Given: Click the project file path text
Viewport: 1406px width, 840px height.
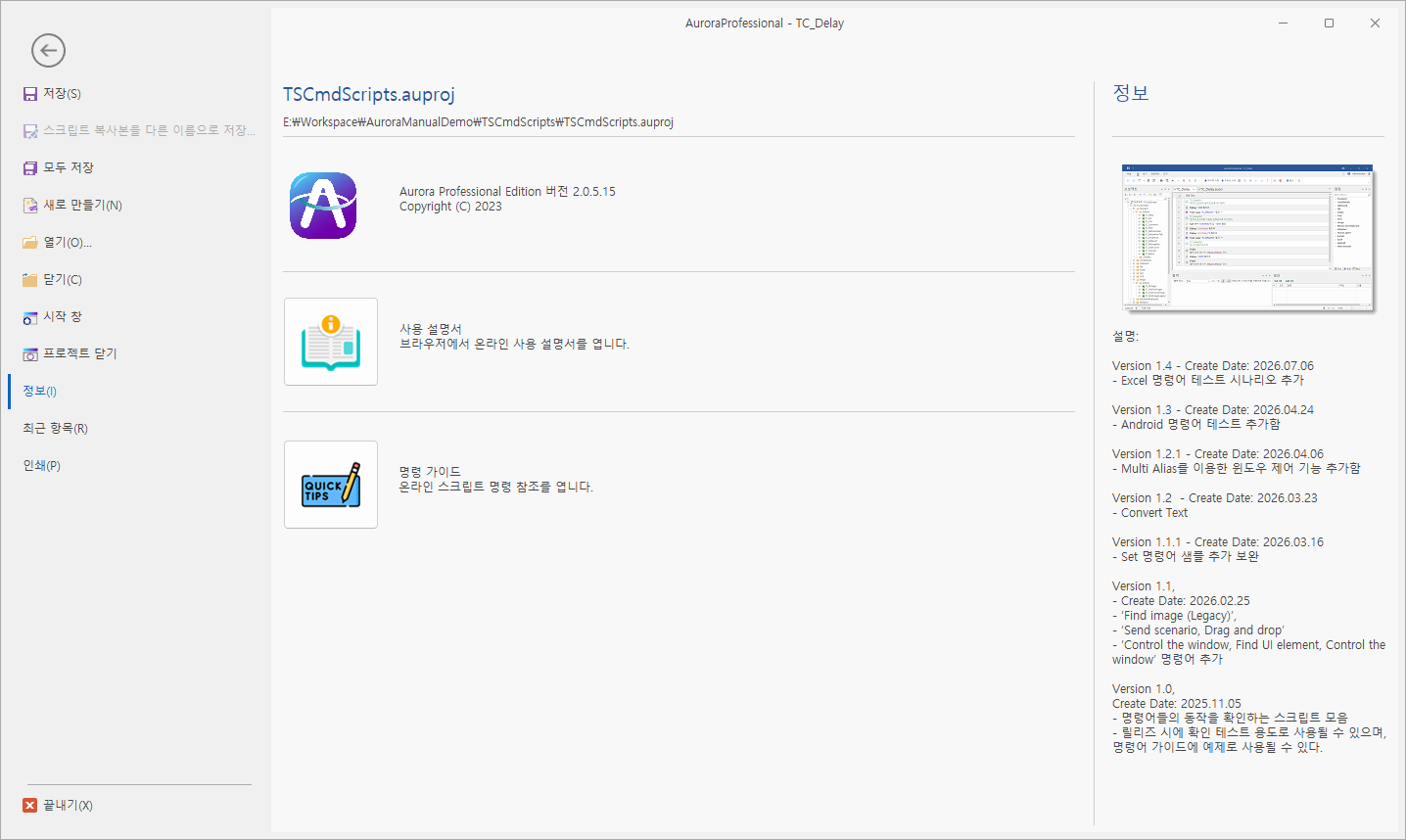Looking at the screenshot, I should click(x=478, y=122).
